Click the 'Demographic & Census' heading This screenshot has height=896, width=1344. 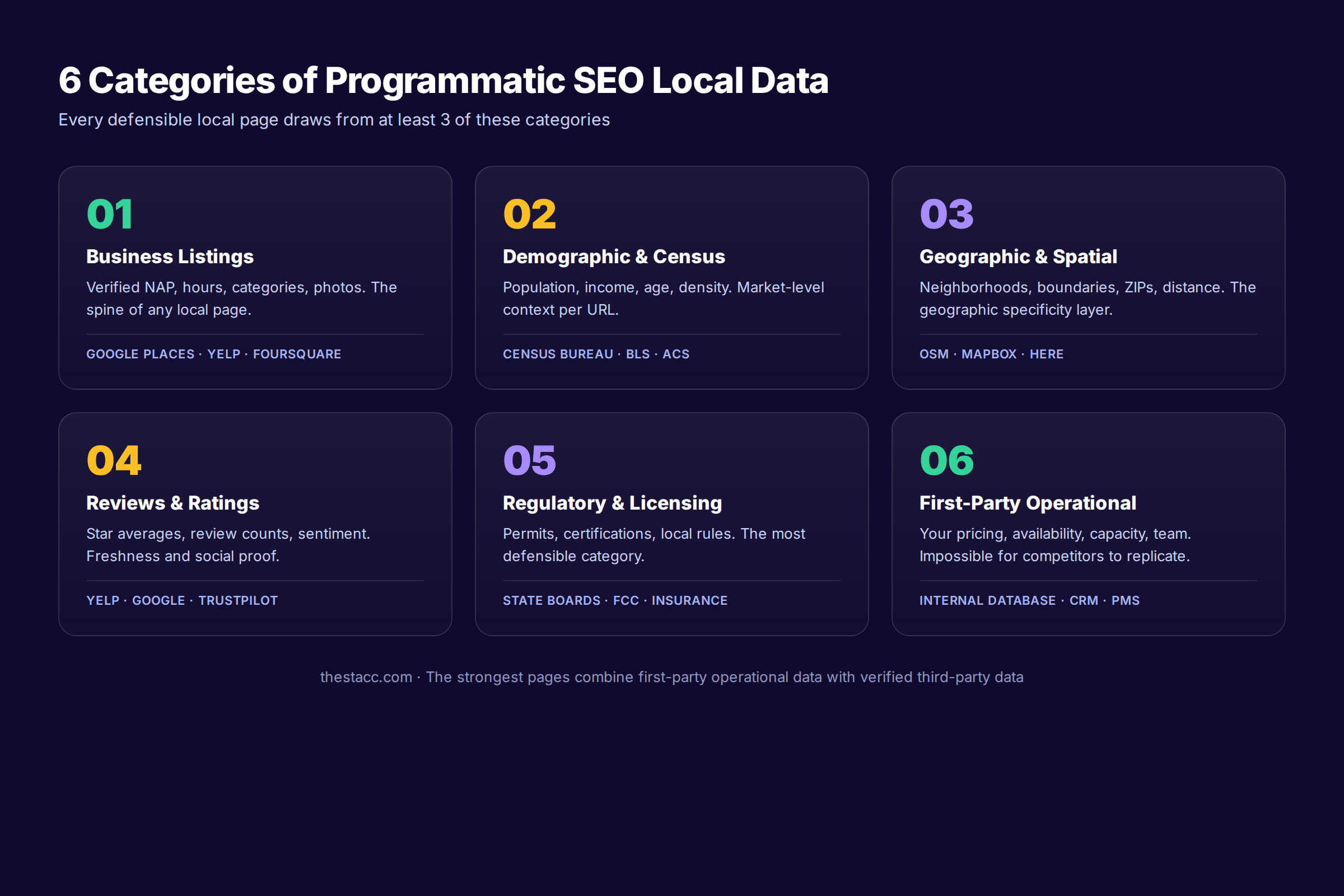(614, 257)
